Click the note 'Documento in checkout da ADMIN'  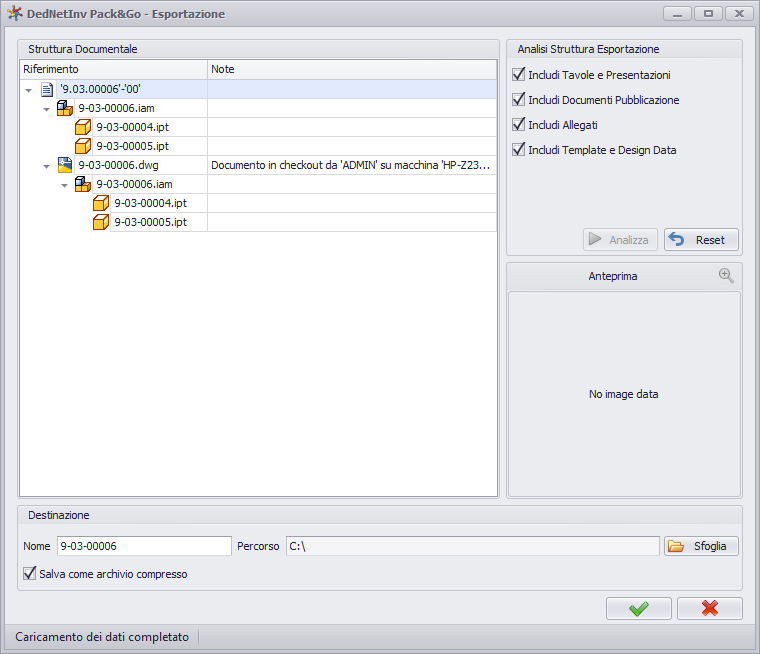click(x=350, y=165)
